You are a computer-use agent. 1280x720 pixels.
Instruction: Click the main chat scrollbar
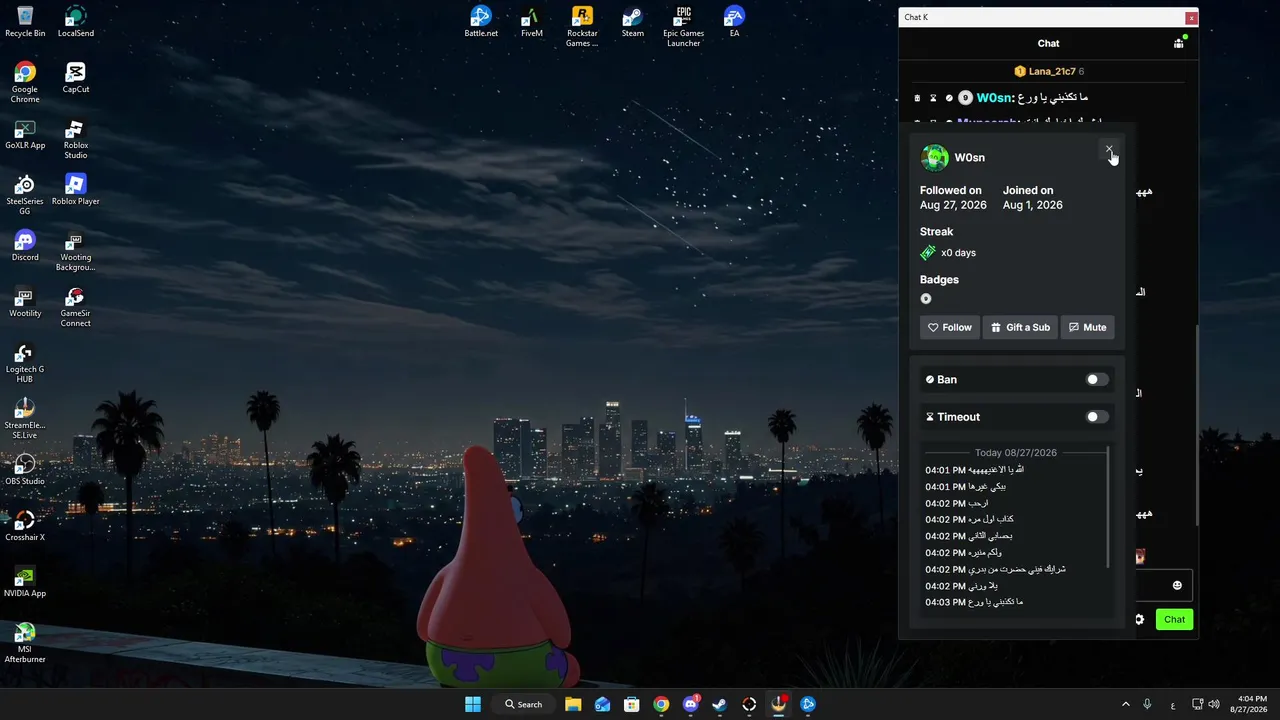(x=1196, y=423)
